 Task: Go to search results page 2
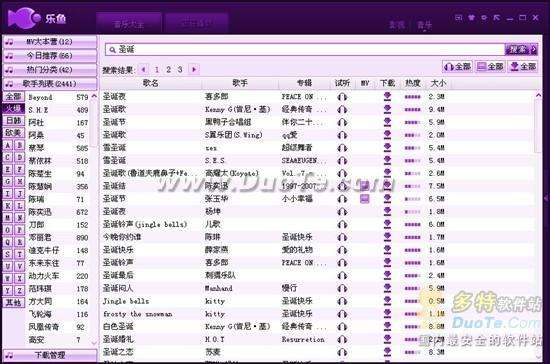click(x=168, y=69)
